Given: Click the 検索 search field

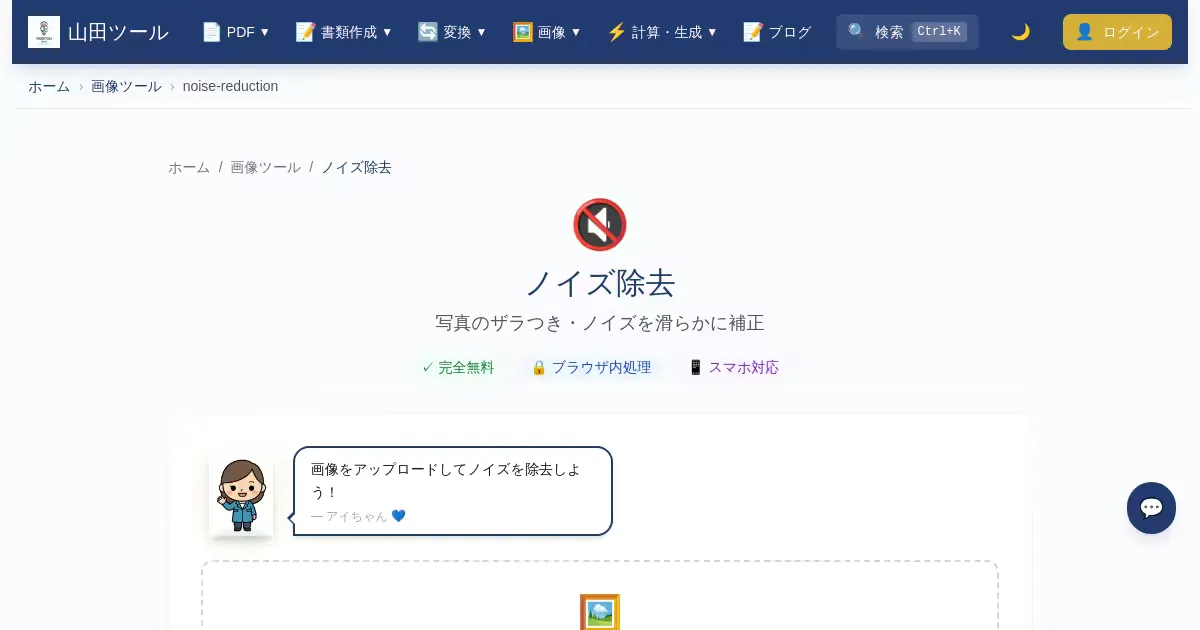Looking at the screenshot, I should click(x=907, y=32).
